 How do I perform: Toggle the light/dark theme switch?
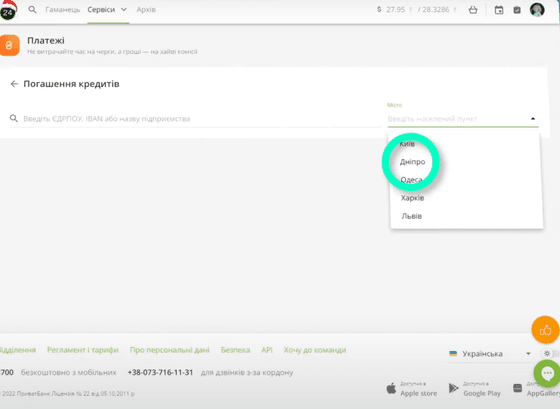(550, 354)
